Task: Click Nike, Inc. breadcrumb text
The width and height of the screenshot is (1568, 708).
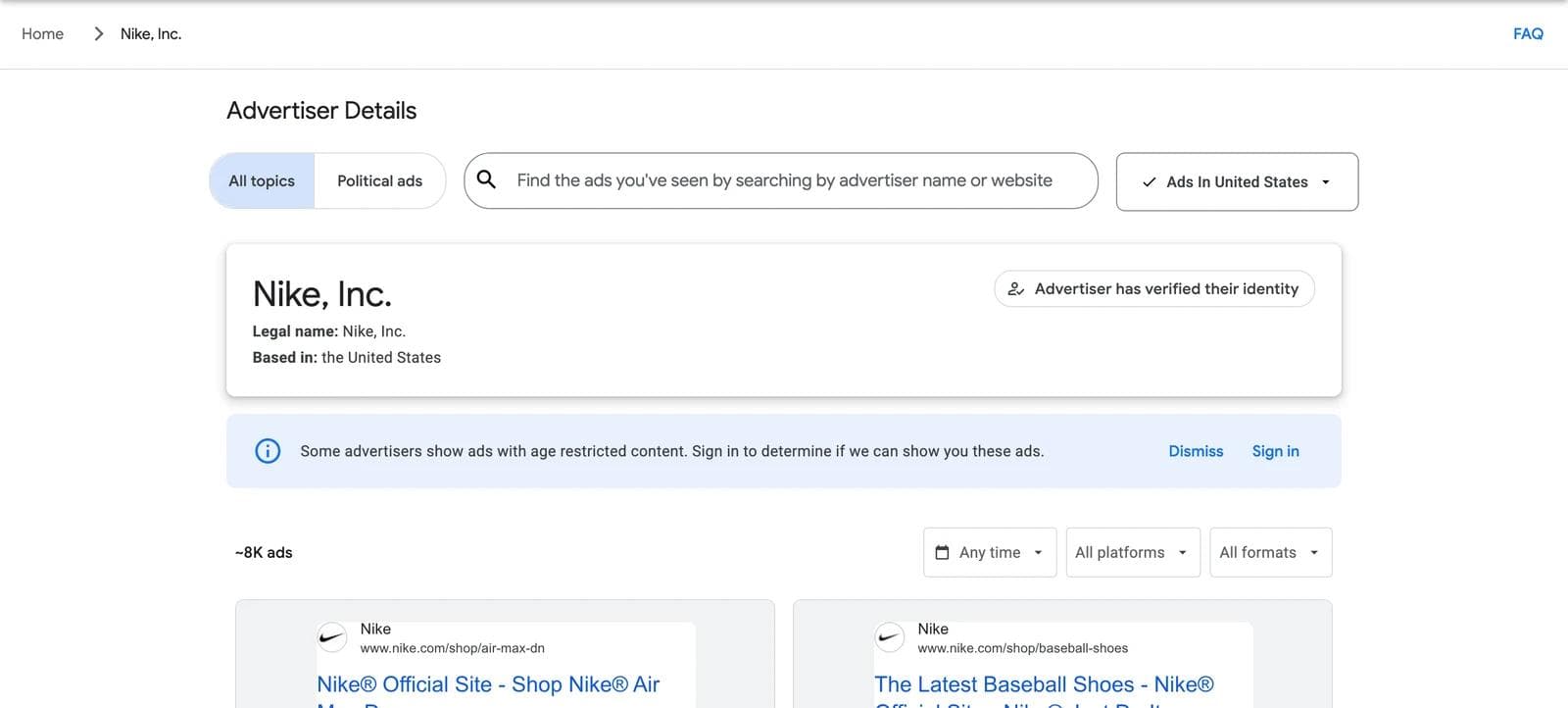Action: pos(151,33)
